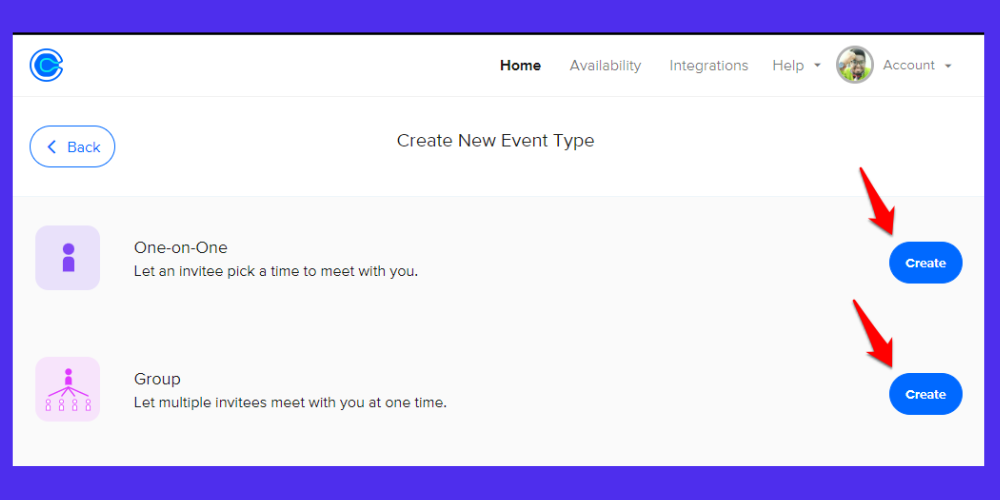
Task: Click 'Let multiple invitees meet with you' description
Action: 290,403
